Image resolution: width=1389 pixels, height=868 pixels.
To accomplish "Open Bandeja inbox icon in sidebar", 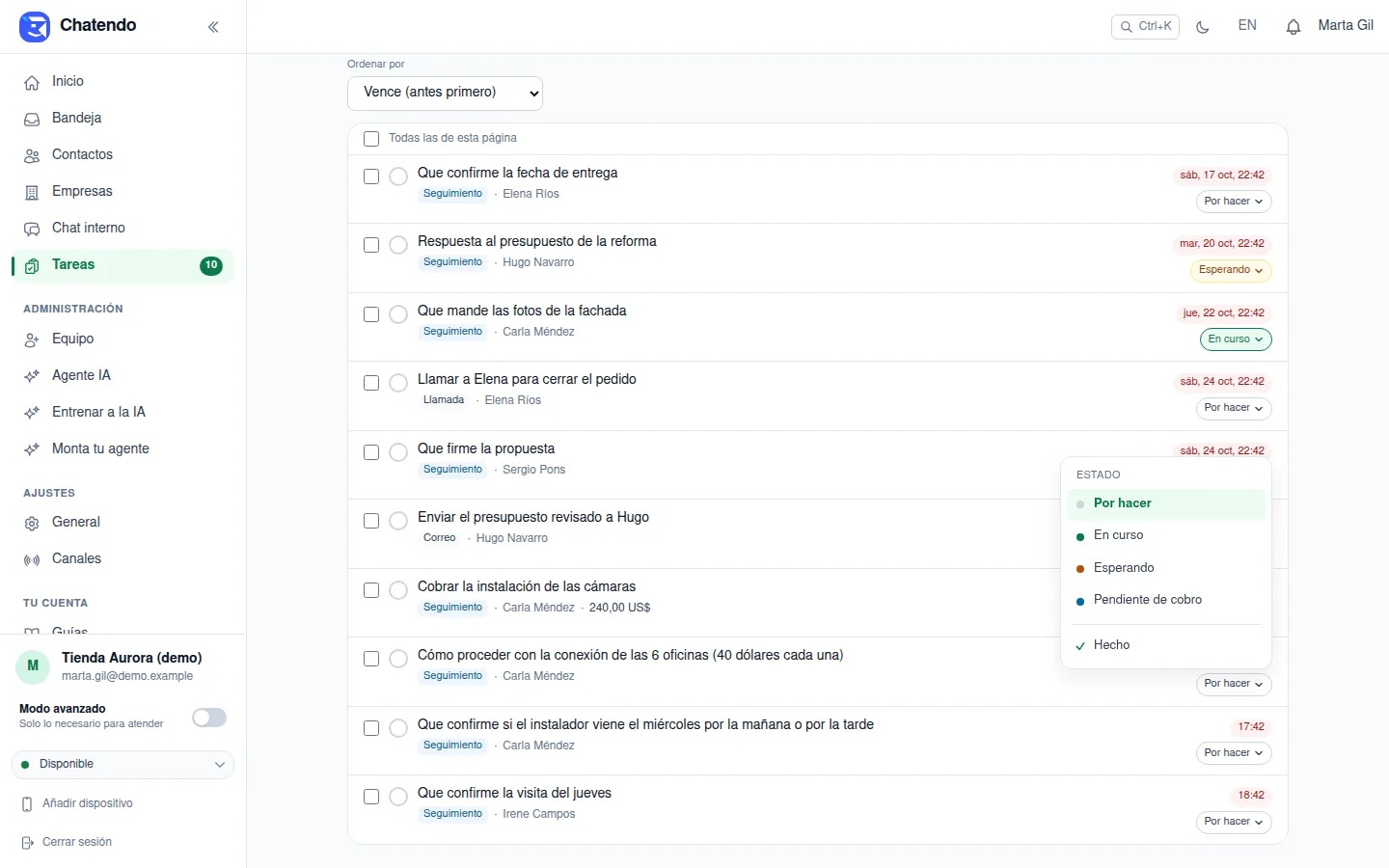I will [32, 120].
